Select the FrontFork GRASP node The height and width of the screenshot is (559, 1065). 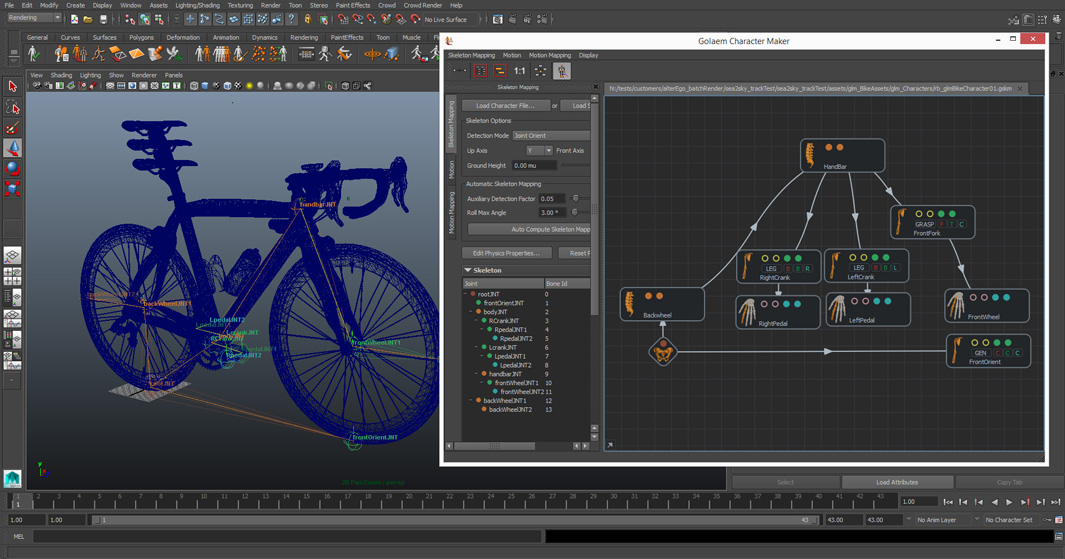(933, 222)
